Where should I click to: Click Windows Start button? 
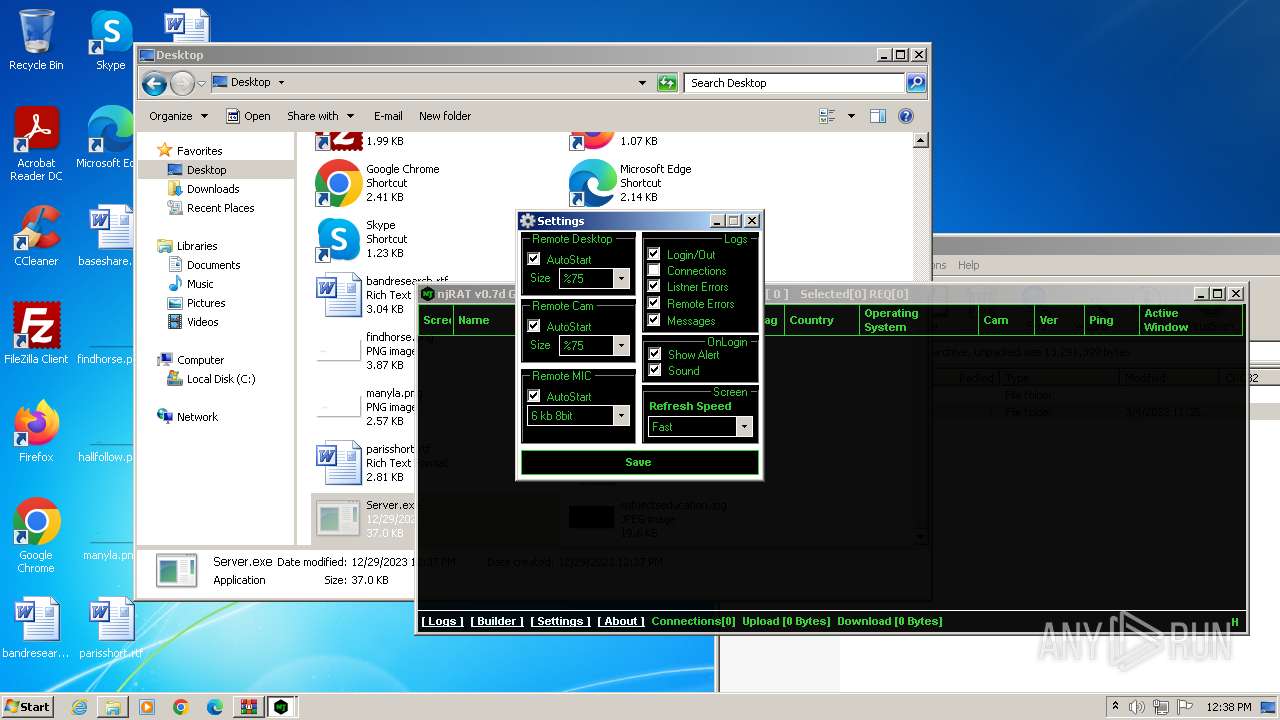[x=27, y=707]
